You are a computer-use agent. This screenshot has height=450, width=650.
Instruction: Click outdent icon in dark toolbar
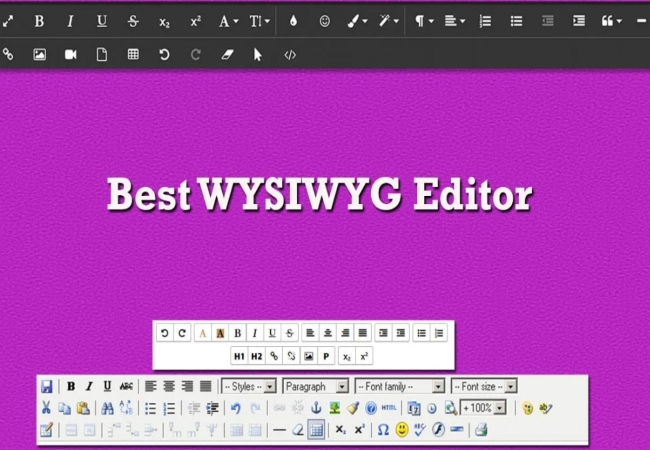[x=548, y=21]
